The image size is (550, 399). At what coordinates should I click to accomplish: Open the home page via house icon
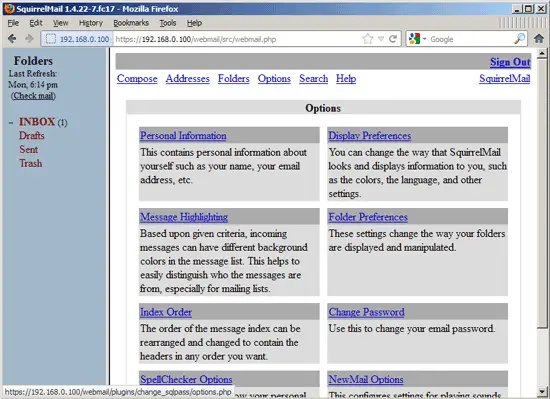[x=539, y=38]
